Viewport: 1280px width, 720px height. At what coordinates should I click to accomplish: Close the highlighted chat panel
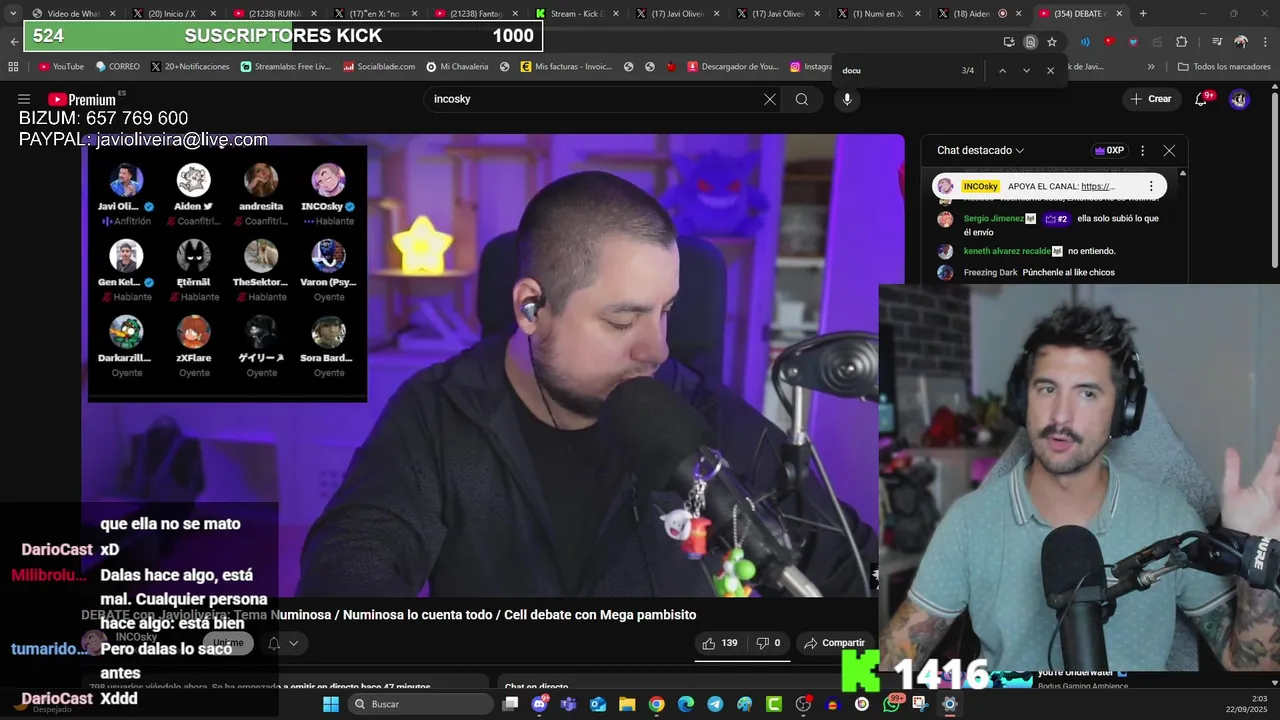(1169, 150)
